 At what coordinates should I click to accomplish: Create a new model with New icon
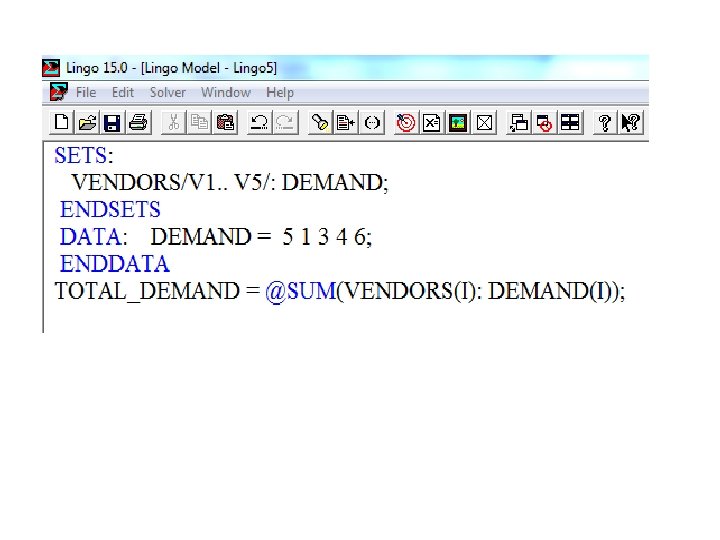pos(62,123)
